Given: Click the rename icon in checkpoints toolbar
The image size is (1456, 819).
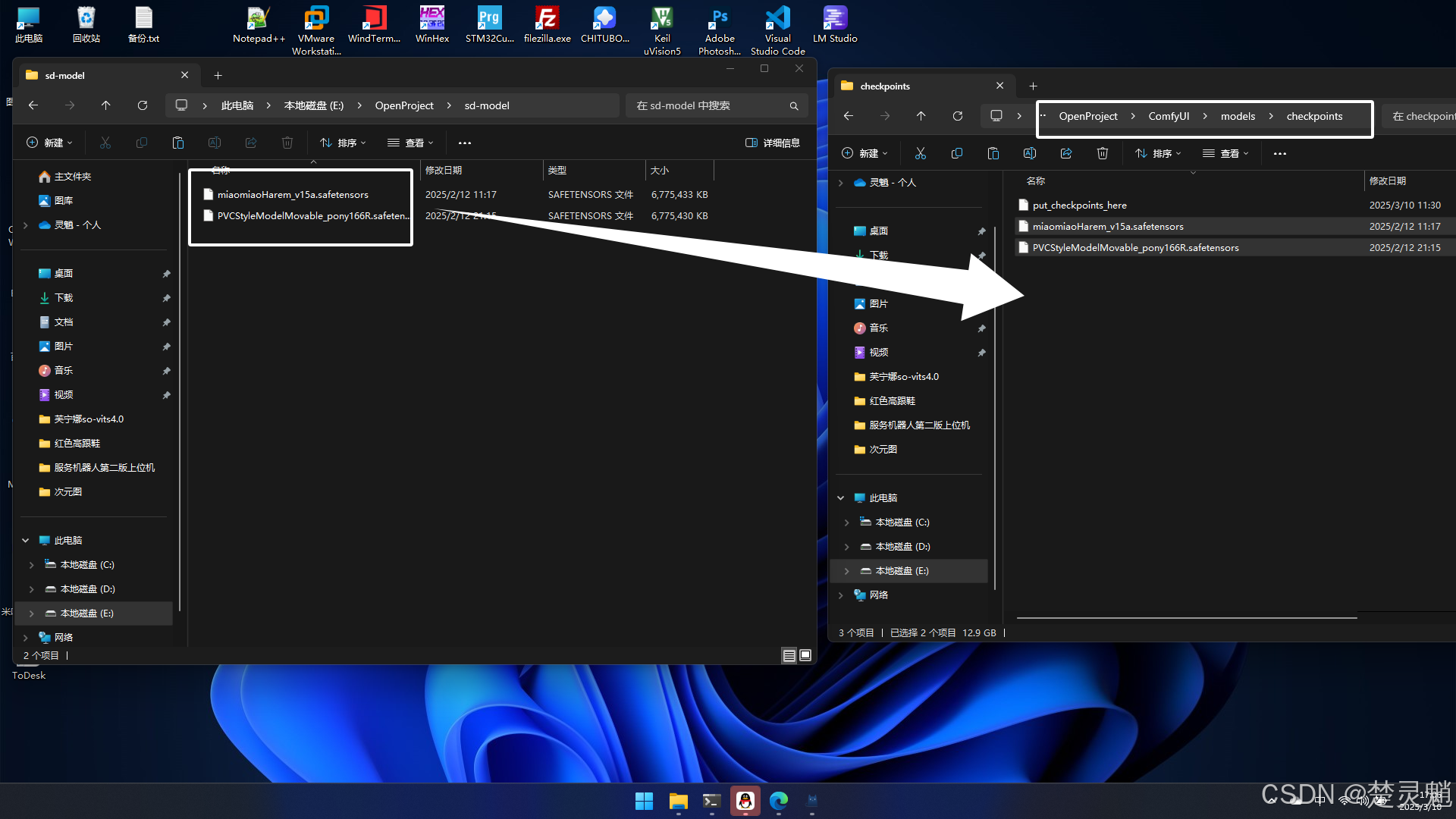Looking at the screenshot, I should [1030, 153].
